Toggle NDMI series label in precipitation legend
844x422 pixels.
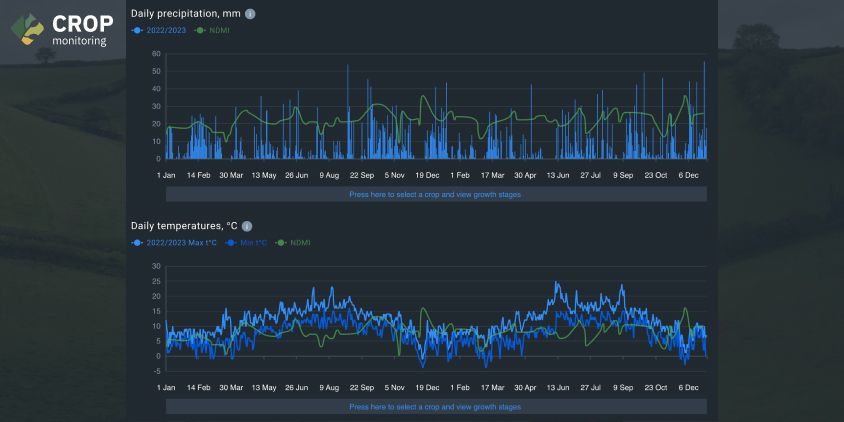pos(220,31)
